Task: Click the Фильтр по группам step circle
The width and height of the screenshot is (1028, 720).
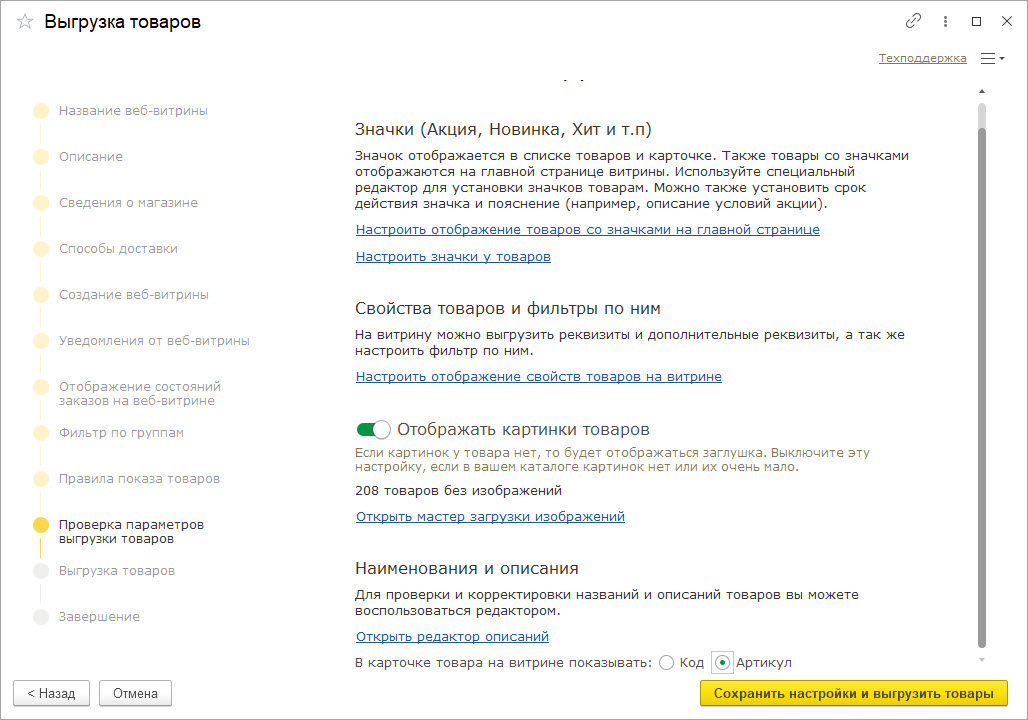Action: click(x=41, y=433)
